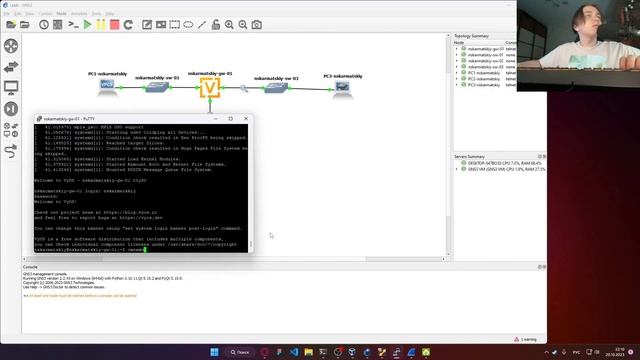Reload all nodes icon
This screenshot has height=360, width=640.
[x=128, y=25]
